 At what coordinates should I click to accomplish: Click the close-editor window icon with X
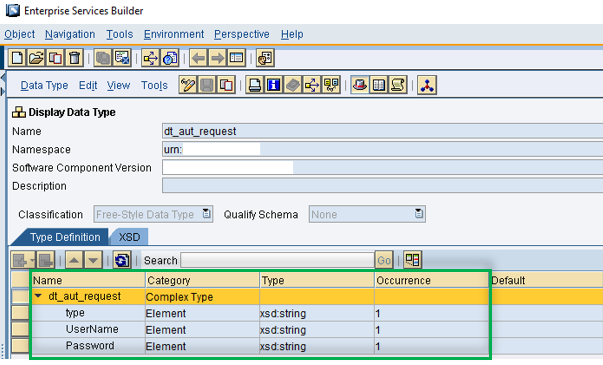pyautogui.click(x=122, y=58)
